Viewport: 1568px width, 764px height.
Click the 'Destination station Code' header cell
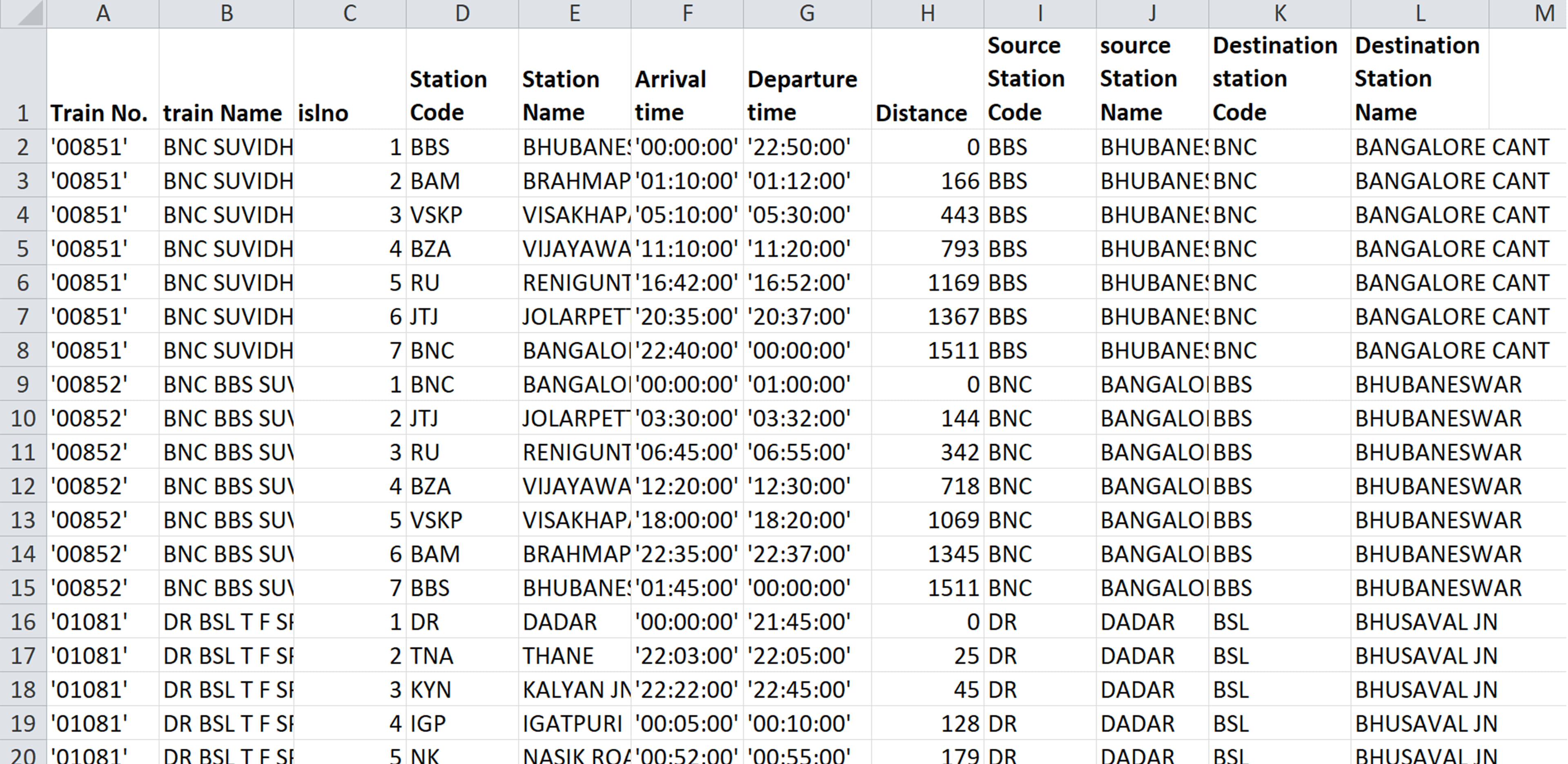pos(1274,79)
